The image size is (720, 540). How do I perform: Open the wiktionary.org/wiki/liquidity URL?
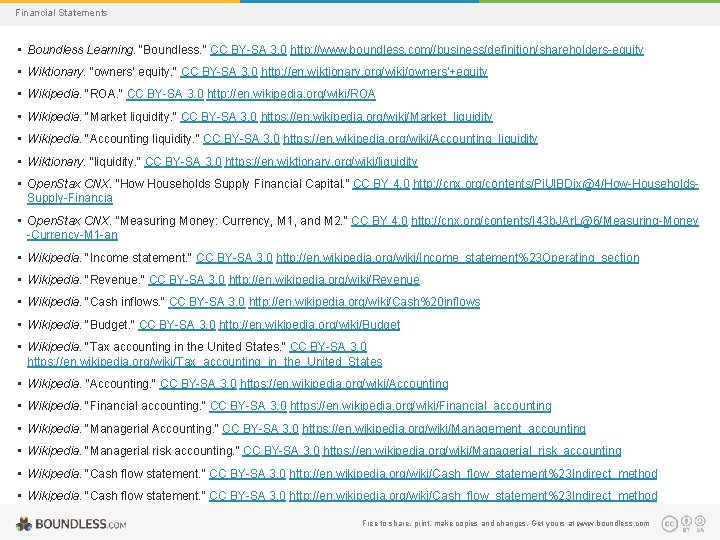[x=321, y=162]
